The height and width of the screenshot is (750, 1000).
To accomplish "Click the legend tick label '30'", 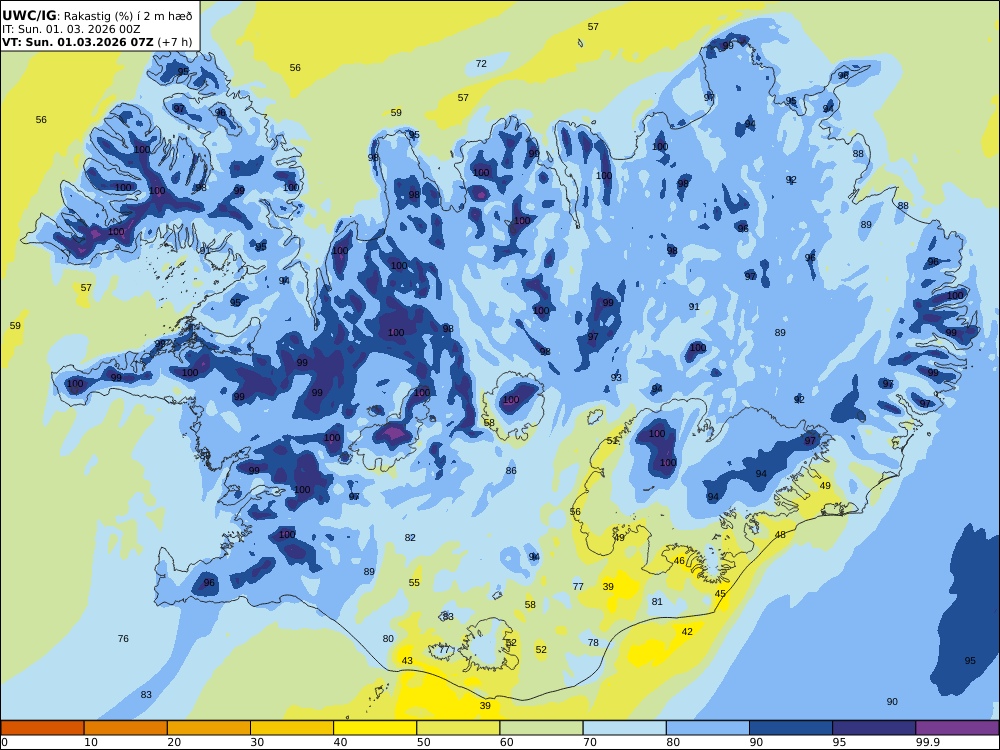I will (x=257, y=742).
